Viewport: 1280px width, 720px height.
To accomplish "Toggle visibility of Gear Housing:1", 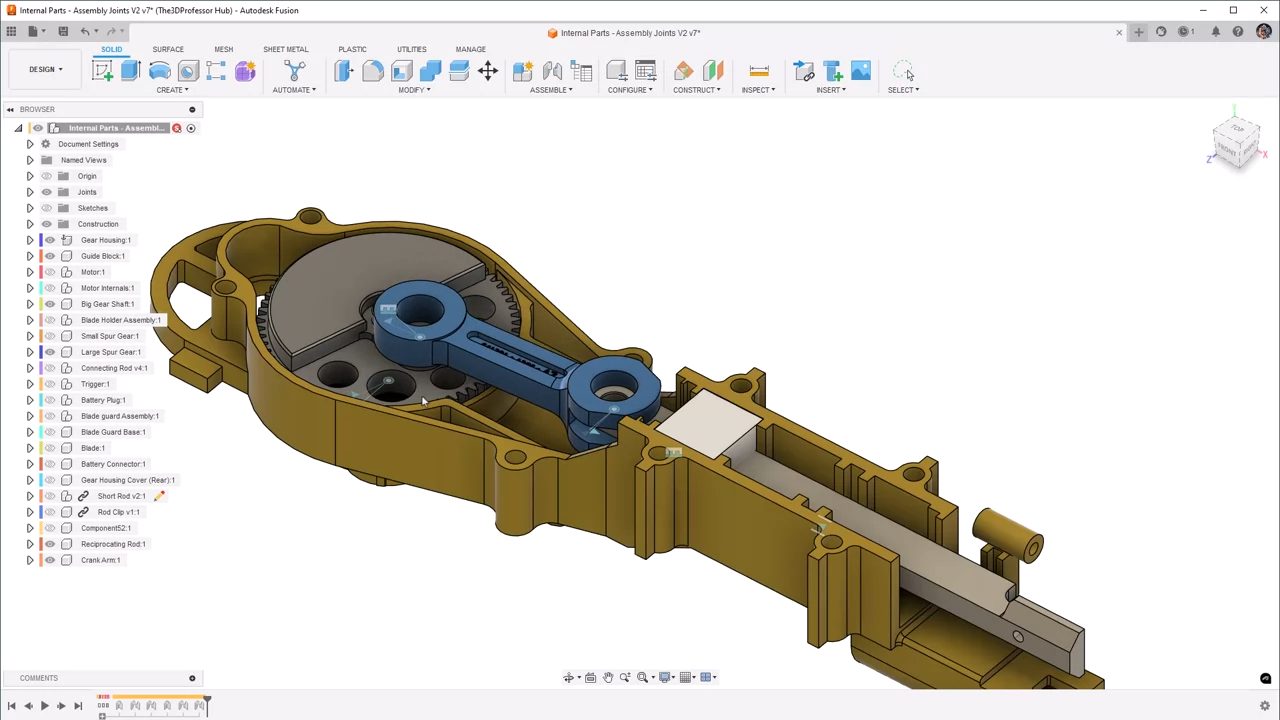I will (50, 240).
